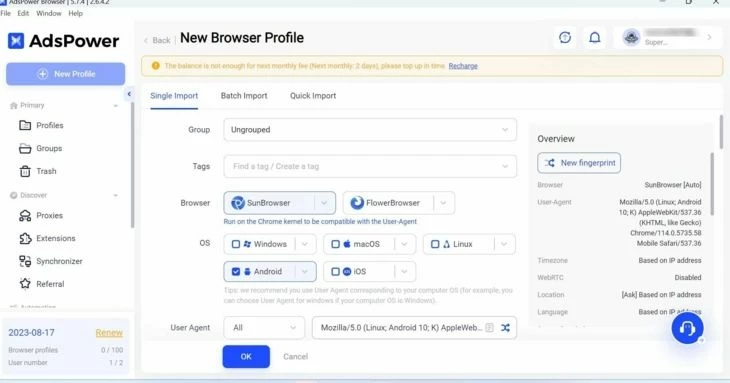
Task: Click the Renew link
Action: point(109,333)
